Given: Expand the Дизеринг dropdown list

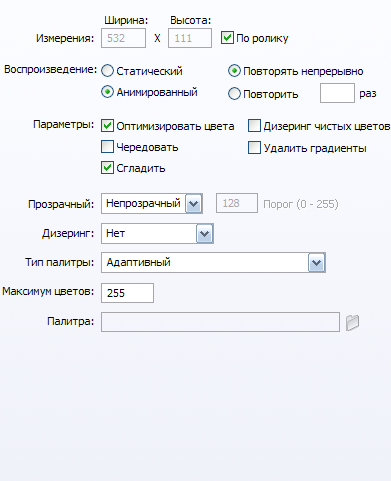Looking at the screenshot, I should coord(204,234).
